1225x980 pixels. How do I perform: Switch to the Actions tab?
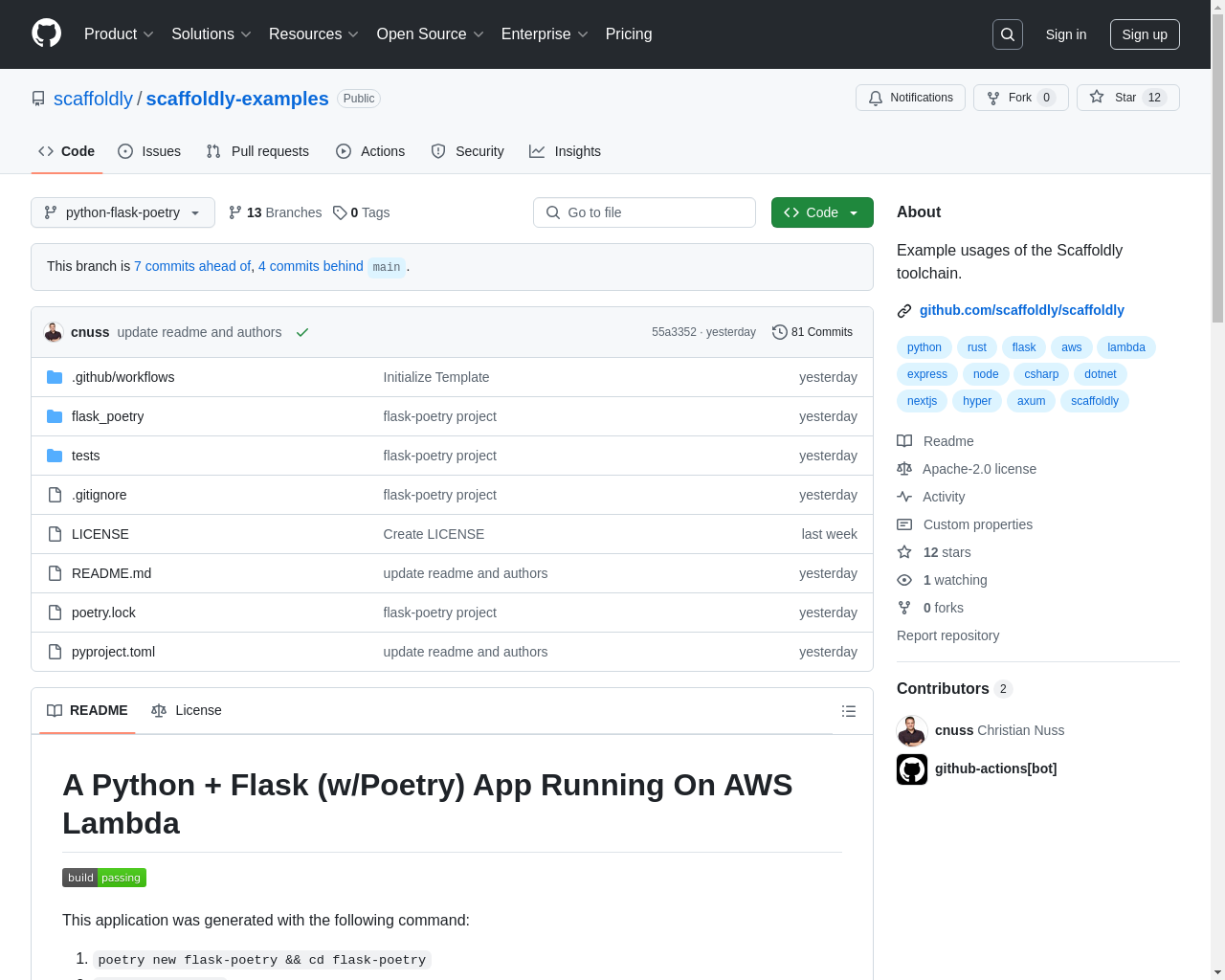pos(370,151)
